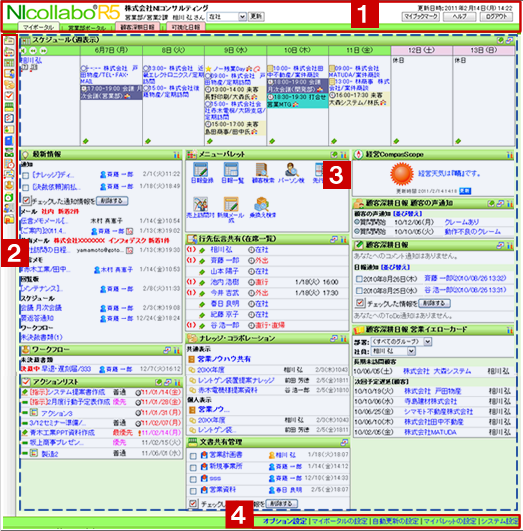Open the 顧客検索 building icon
The height and width of the screenshot is (531, 523).
[x=262, y=170]
